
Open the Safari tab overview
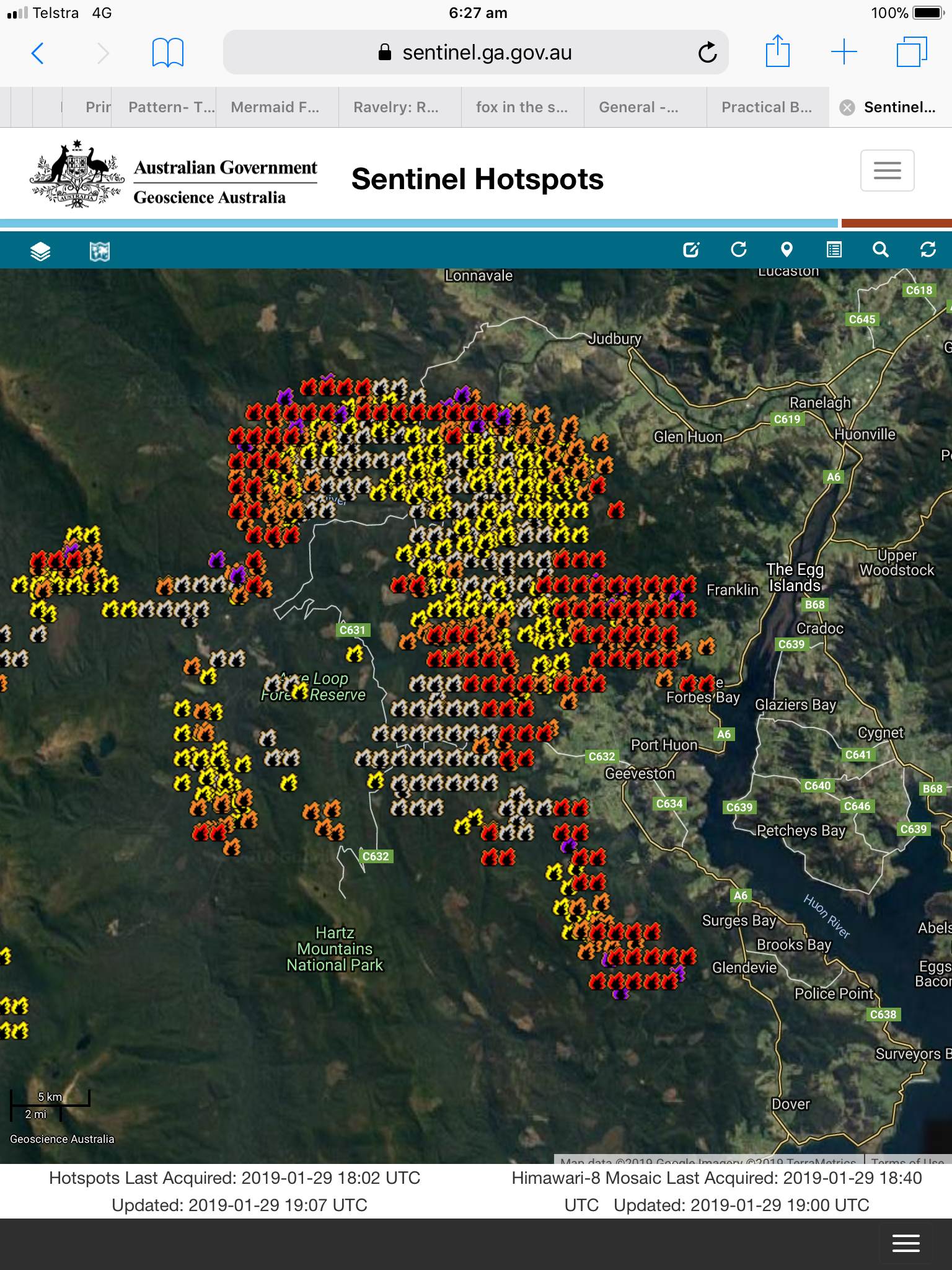point(912,53)
